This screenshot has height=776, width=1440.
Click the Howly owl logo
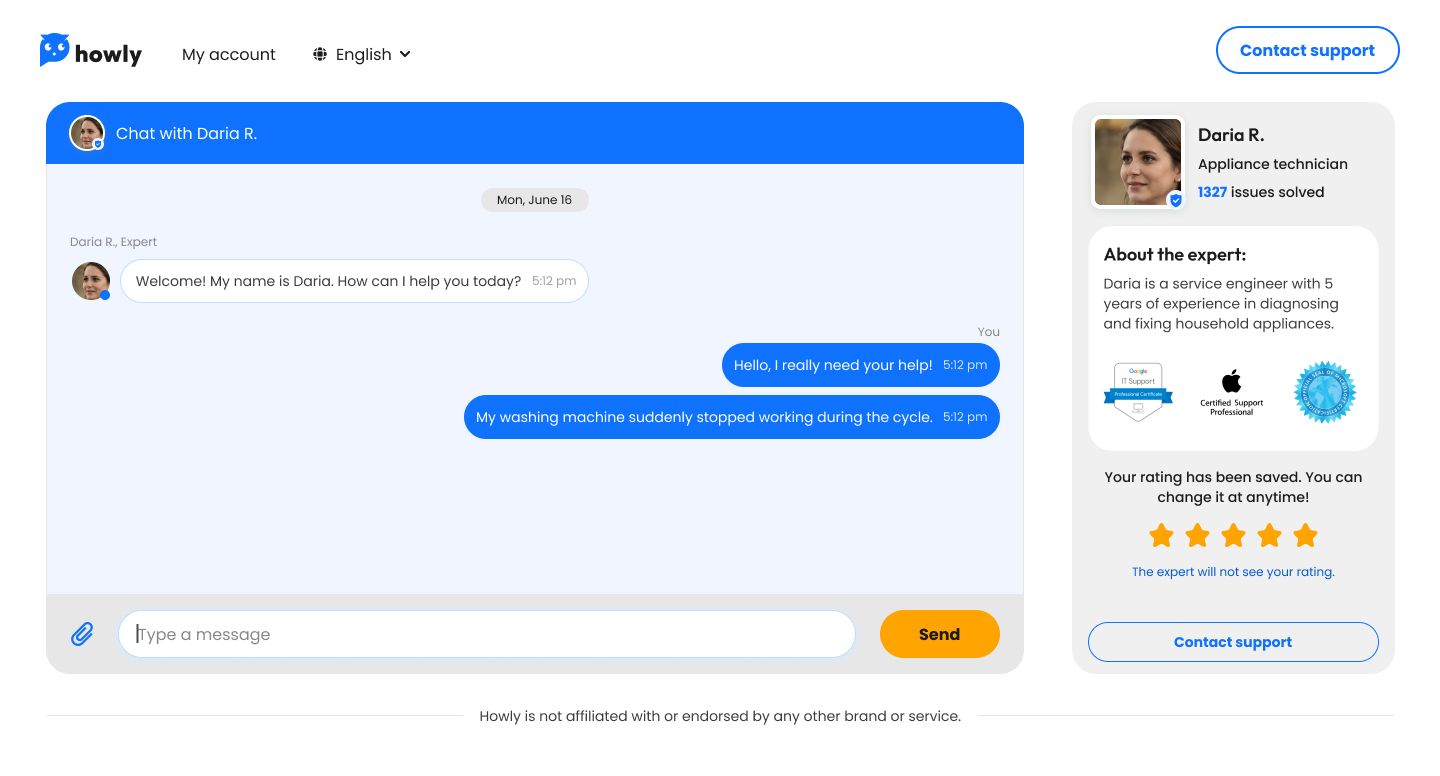click(55, 50)
